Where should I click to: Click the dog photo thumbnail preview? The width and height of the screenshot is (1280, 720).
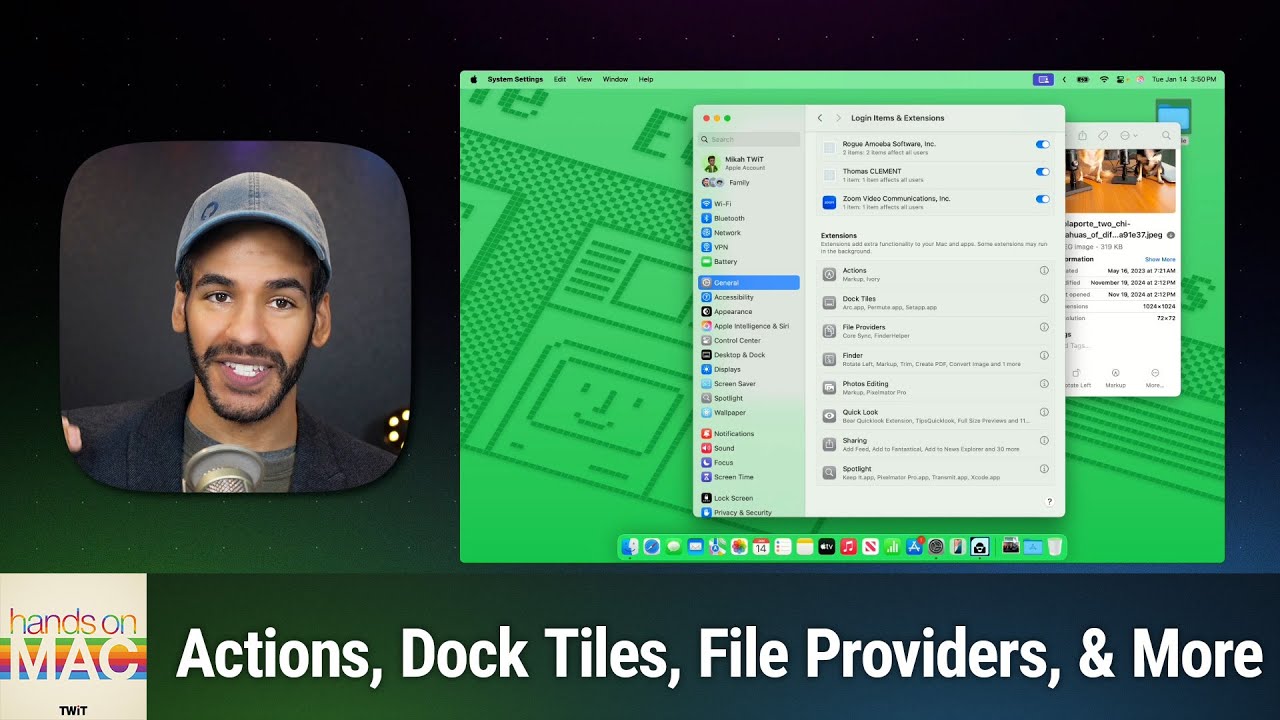pos(1121,180)
